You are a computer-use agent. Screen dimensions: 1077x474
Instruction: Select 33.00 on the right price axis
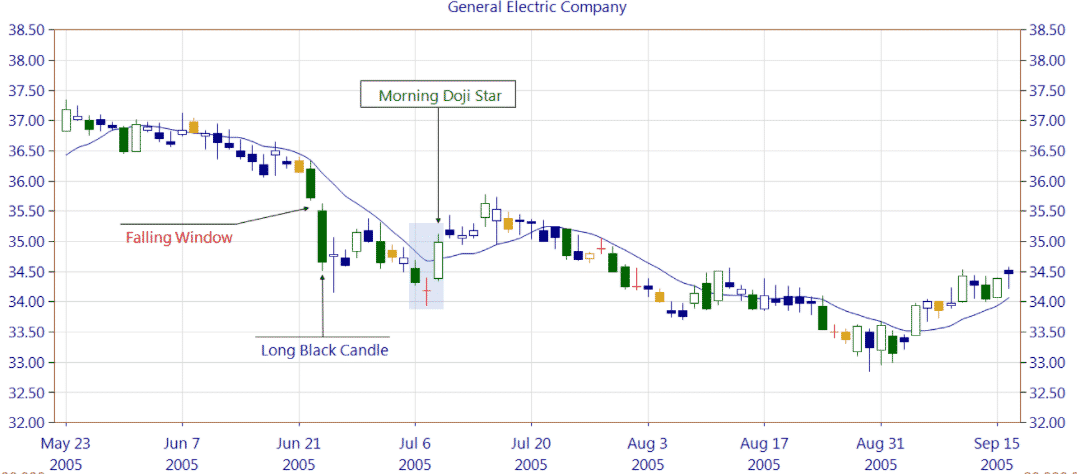click(x=1047, y=363)
